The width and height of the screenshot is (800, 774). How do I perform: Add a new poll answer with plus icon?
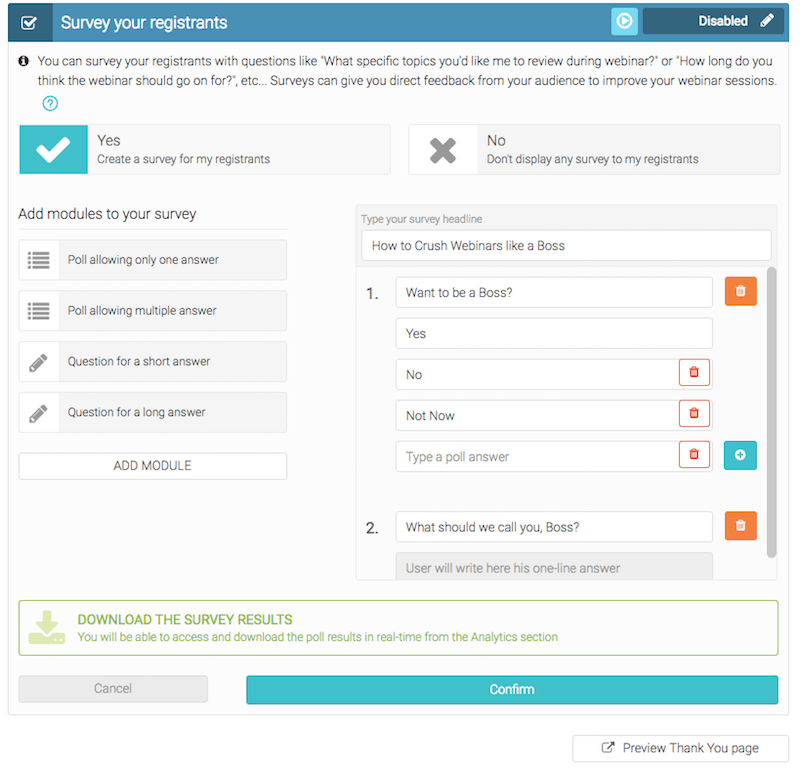coord(740,455)
